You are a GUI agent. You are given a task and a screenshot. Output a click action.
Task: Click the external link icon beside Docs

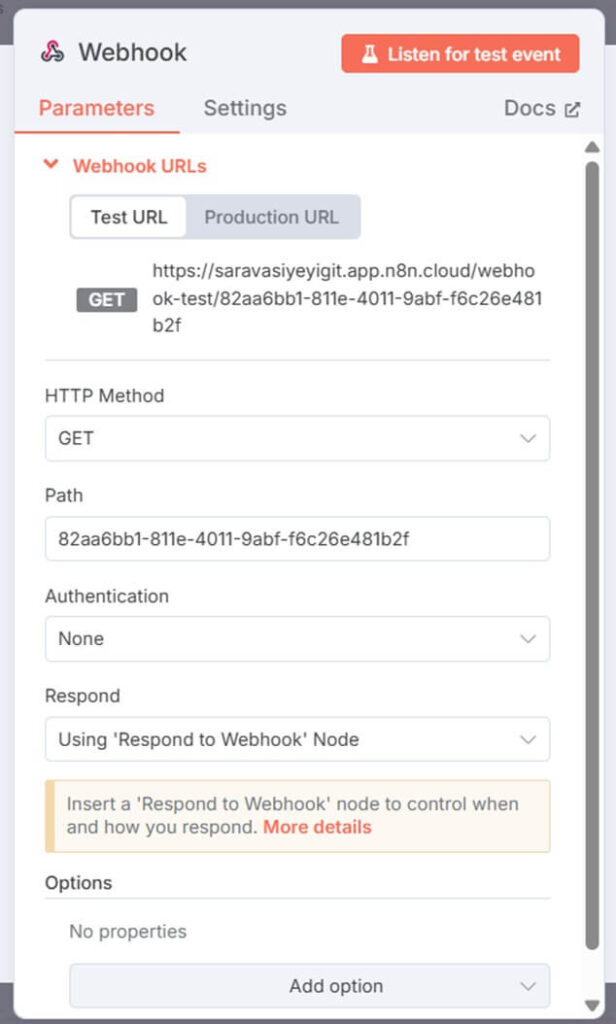coord(572,109)
